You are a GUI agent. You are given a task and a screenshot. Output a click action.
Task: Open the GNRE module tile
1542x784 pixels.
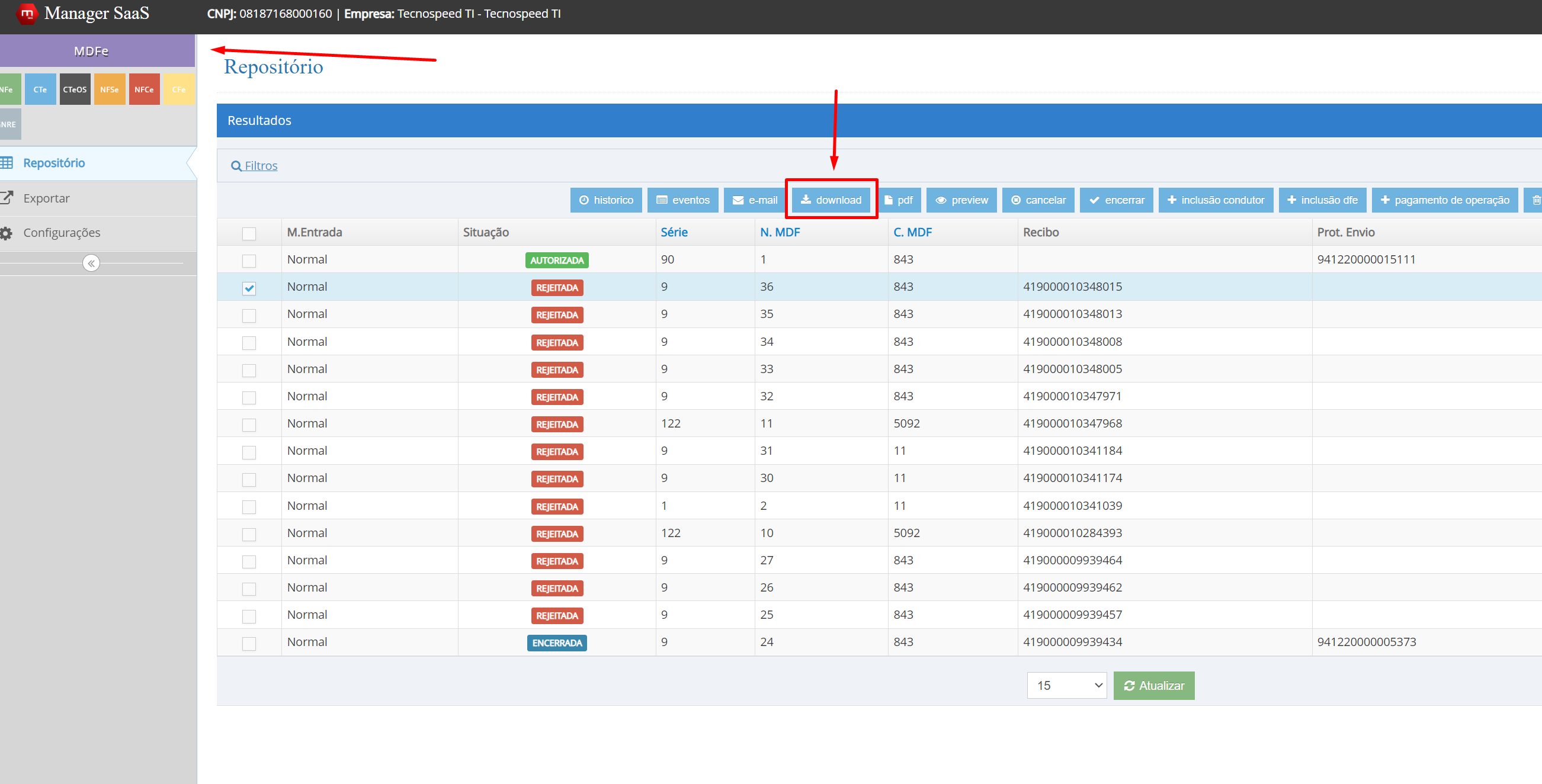[x=9, y=124]
